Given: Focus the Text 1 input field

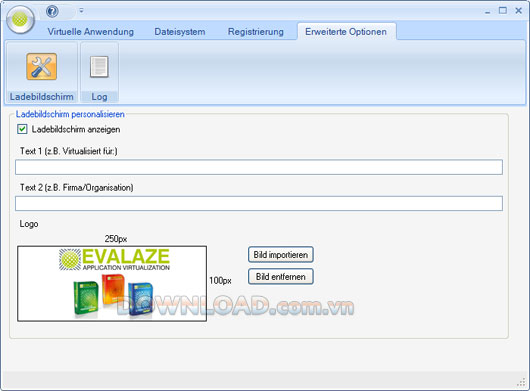Looking at the screenshot, I should coord(259,167).
